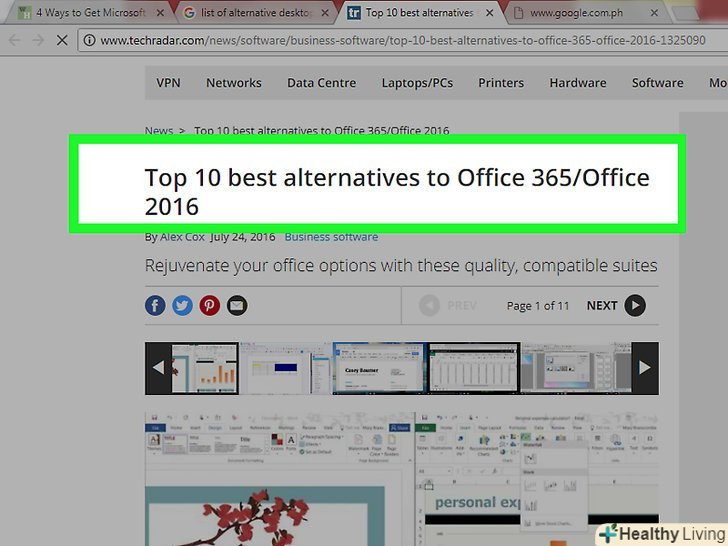This screenshot has width=728, height=546.
Task: Click the browser forward arrow
Action: pyautogui.click(x=38, y=40)
